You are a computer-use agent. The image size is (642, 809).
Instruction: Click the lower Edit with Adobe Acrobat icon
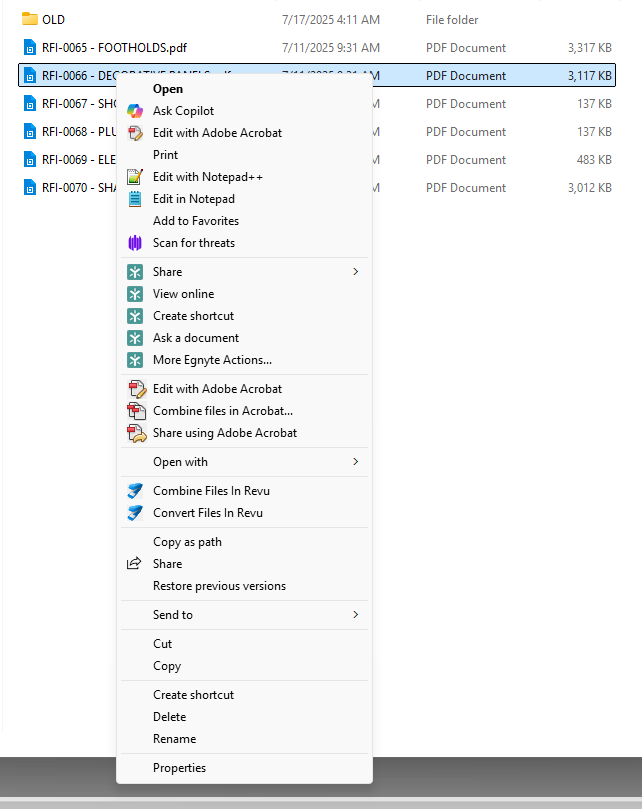(136, 389)
